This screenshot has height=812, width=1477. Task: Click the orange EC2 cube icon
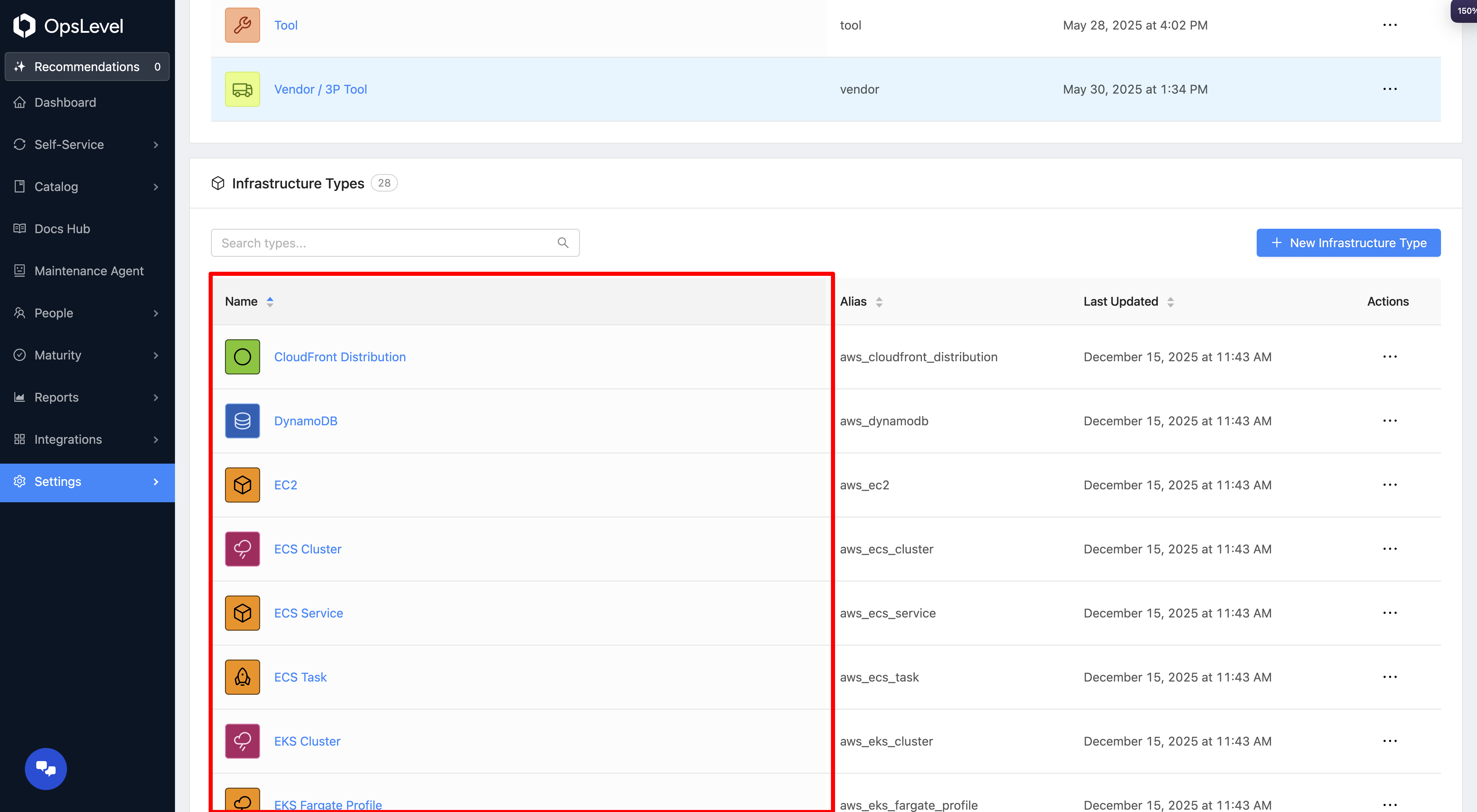click(x=242, y=485)
